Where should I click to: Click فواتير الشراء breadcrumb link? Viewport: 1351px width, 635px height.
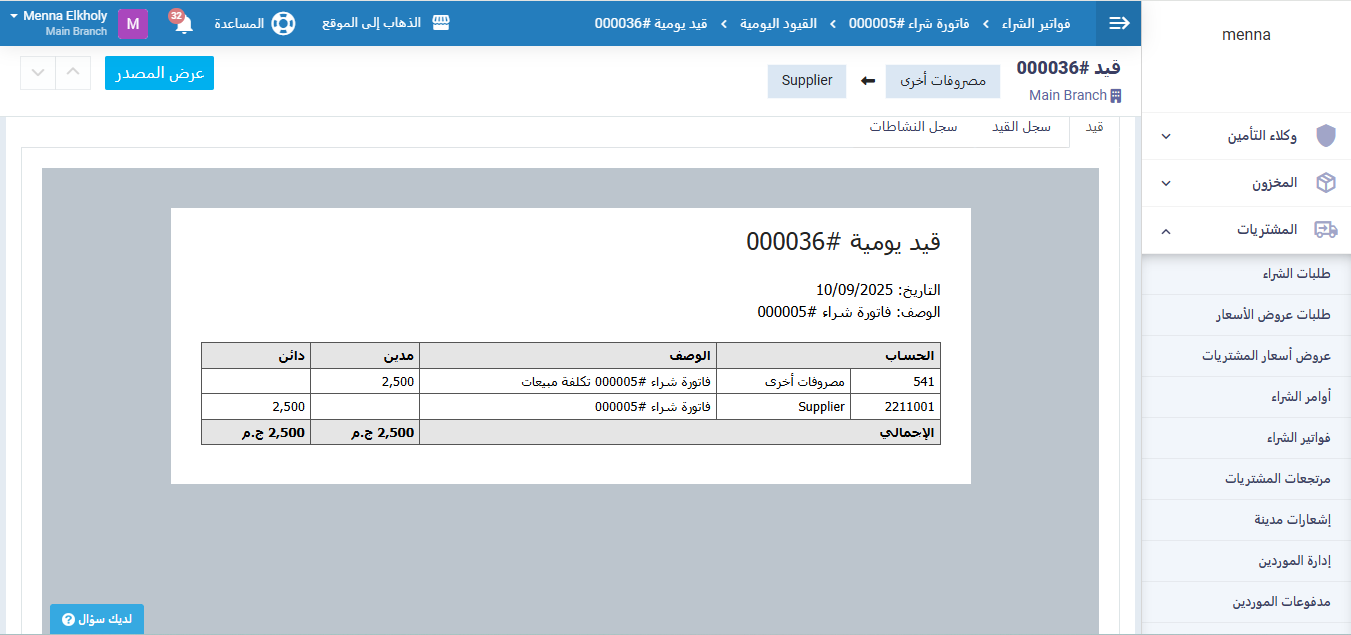click(x=1037, y=23)
